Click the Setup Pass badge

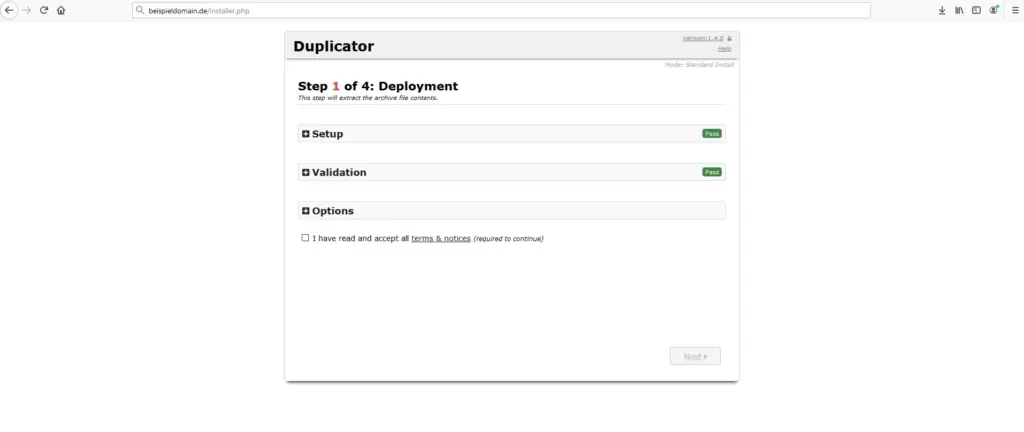tap(711, 134)
